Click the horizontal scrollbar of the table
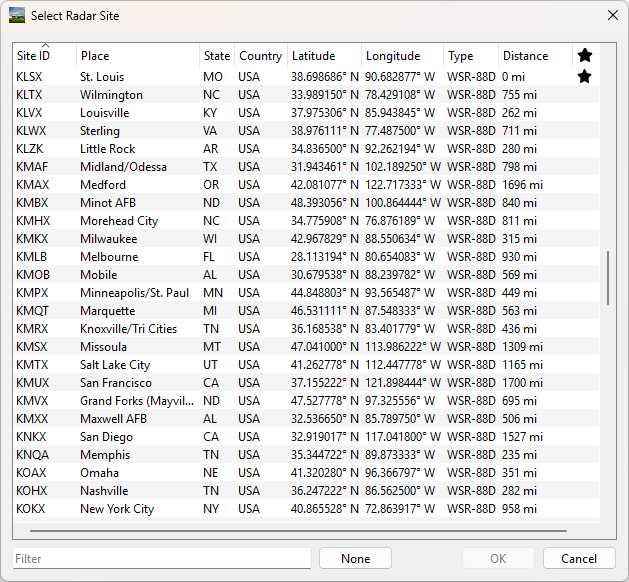The width and height of the screenshot is (629, 582). click(x=298, y=531)
